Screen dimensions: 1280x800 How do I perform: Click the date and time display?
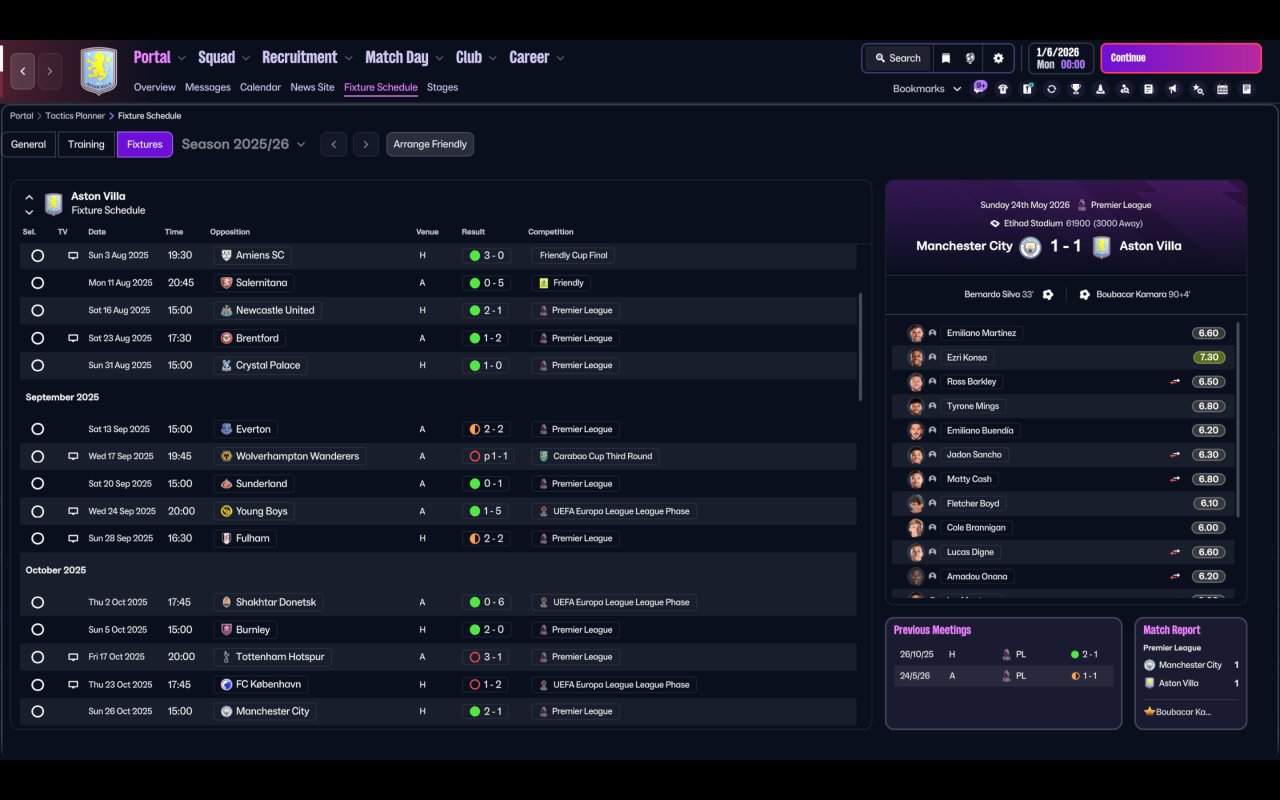pos(1060,58)
